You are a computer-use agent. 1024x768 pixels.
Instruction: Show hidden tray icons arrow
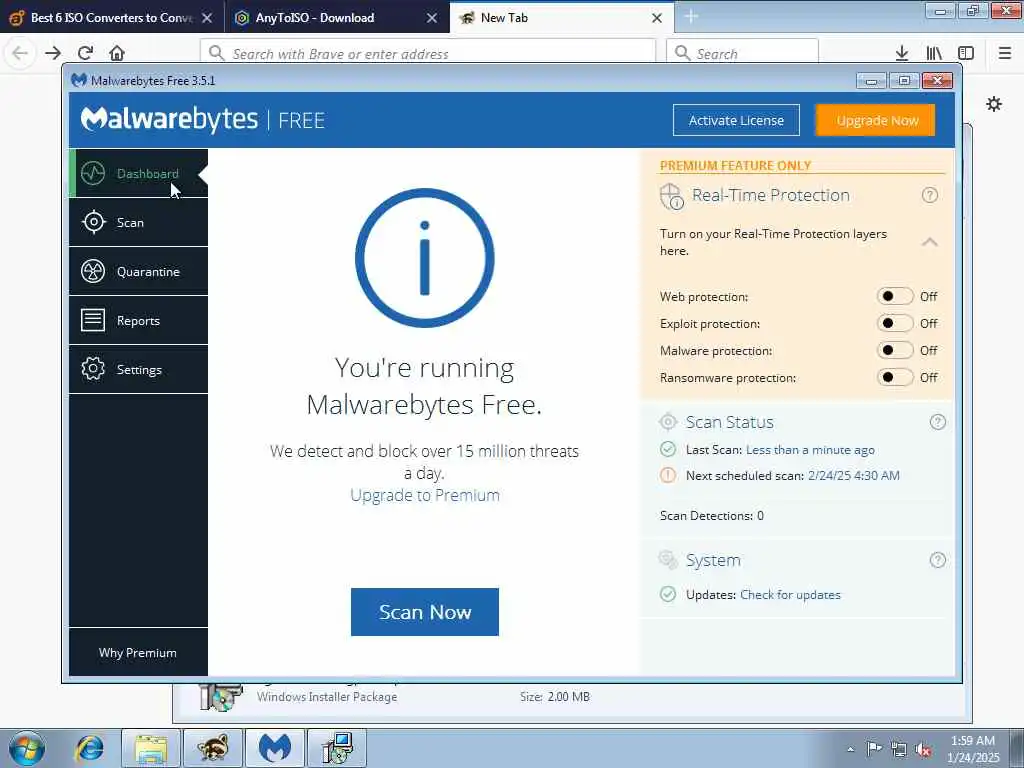[850, 750]
